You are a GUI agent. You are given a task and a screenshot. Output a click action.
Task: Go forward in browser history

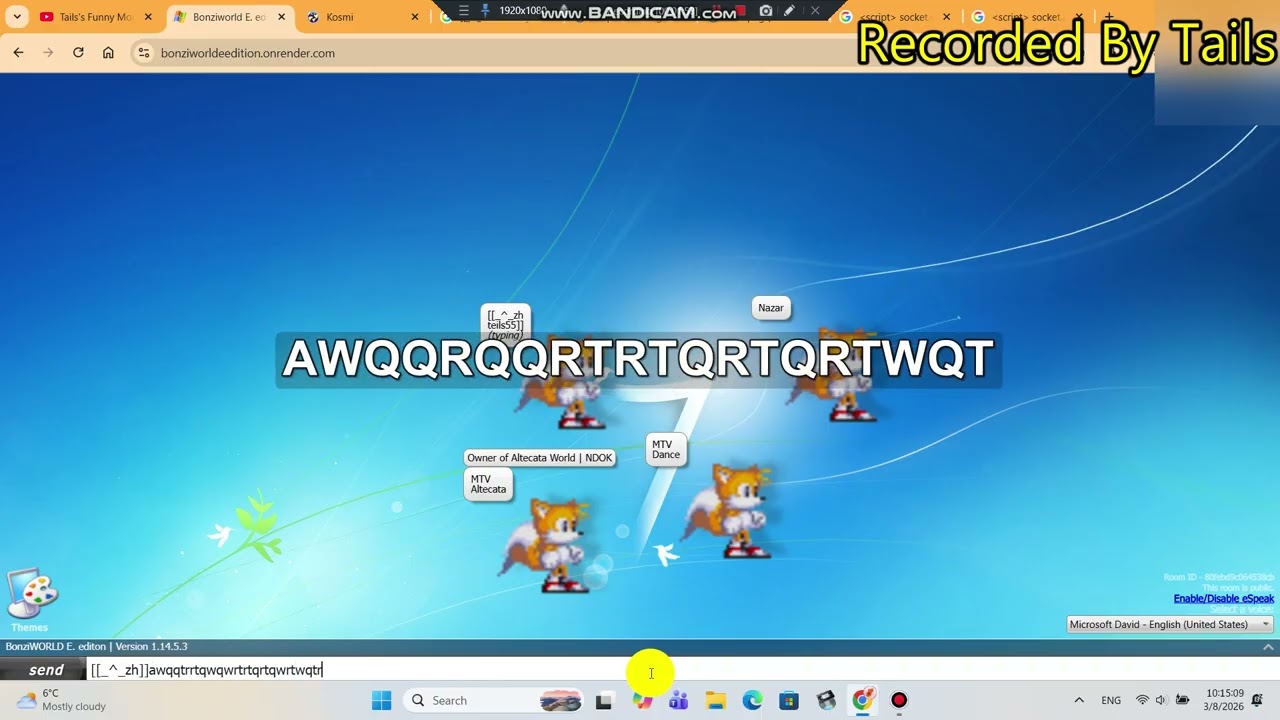click(48, 53)
